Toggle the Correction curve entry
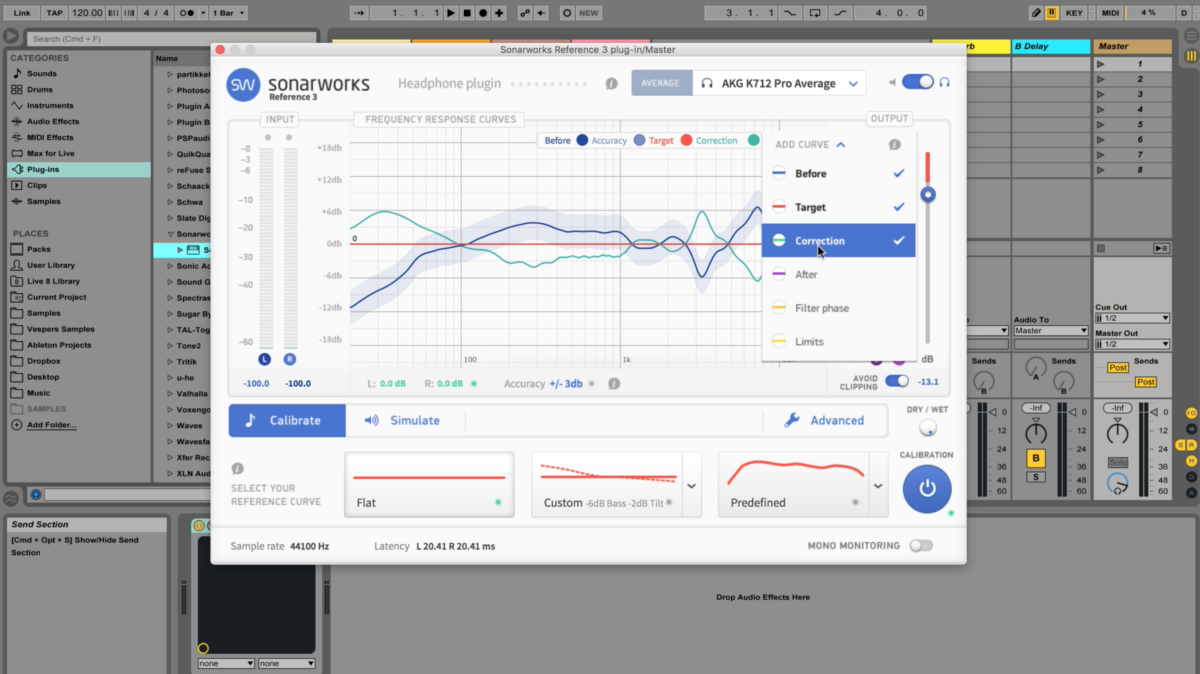This screenshot has width=1200, height=674. tap(838, 241)
